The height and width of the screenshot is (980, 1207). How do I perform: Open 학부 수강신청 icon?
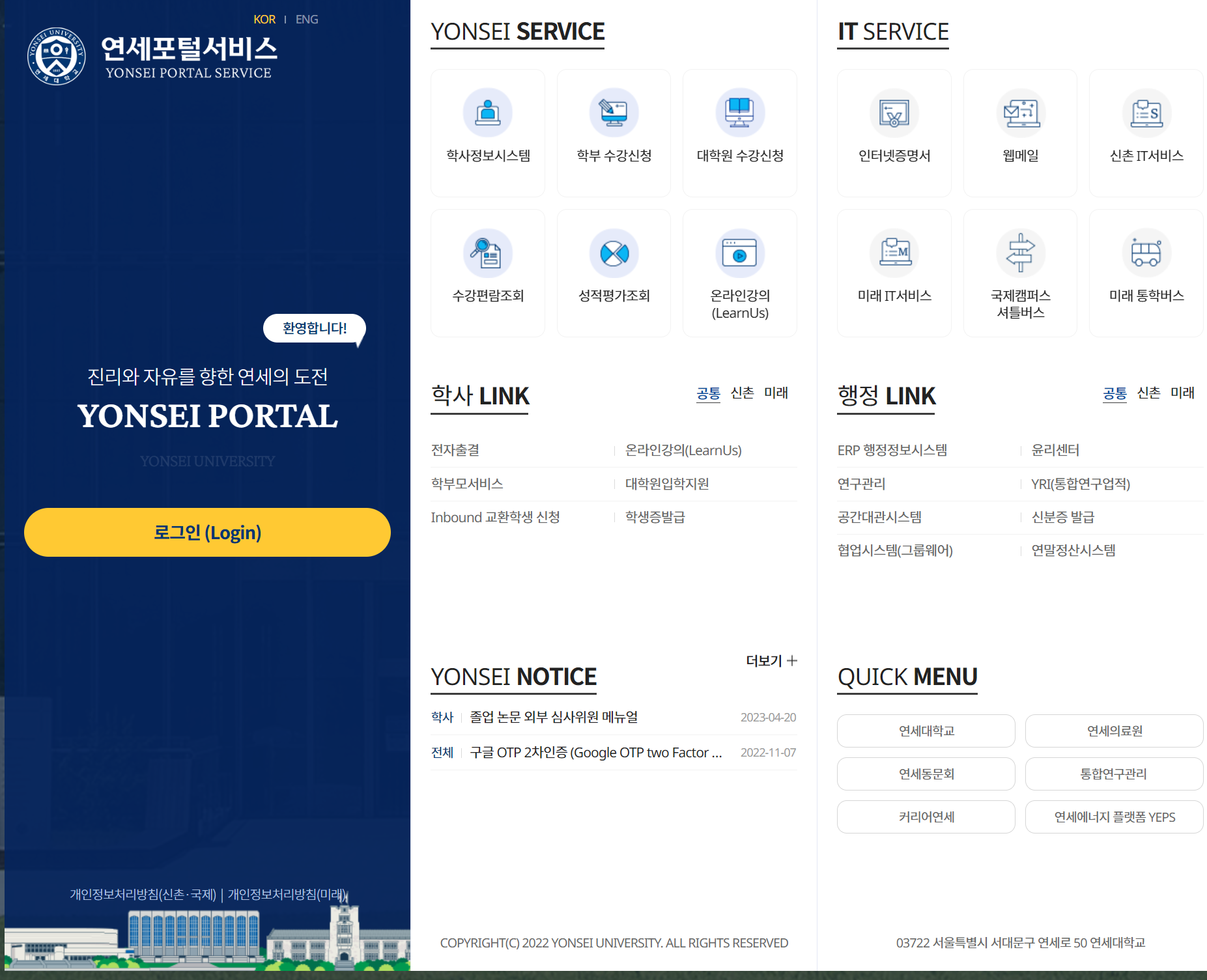pos(614,113)
